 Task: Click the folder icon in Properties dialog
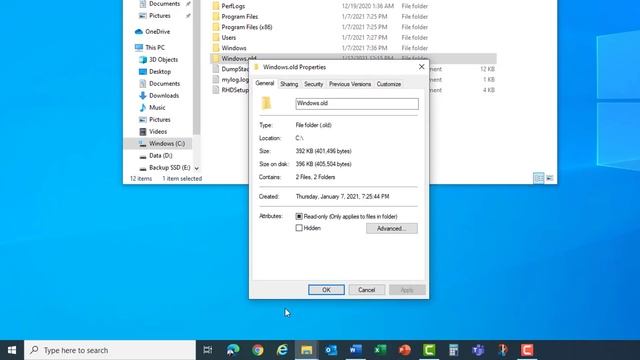(266, 103)
